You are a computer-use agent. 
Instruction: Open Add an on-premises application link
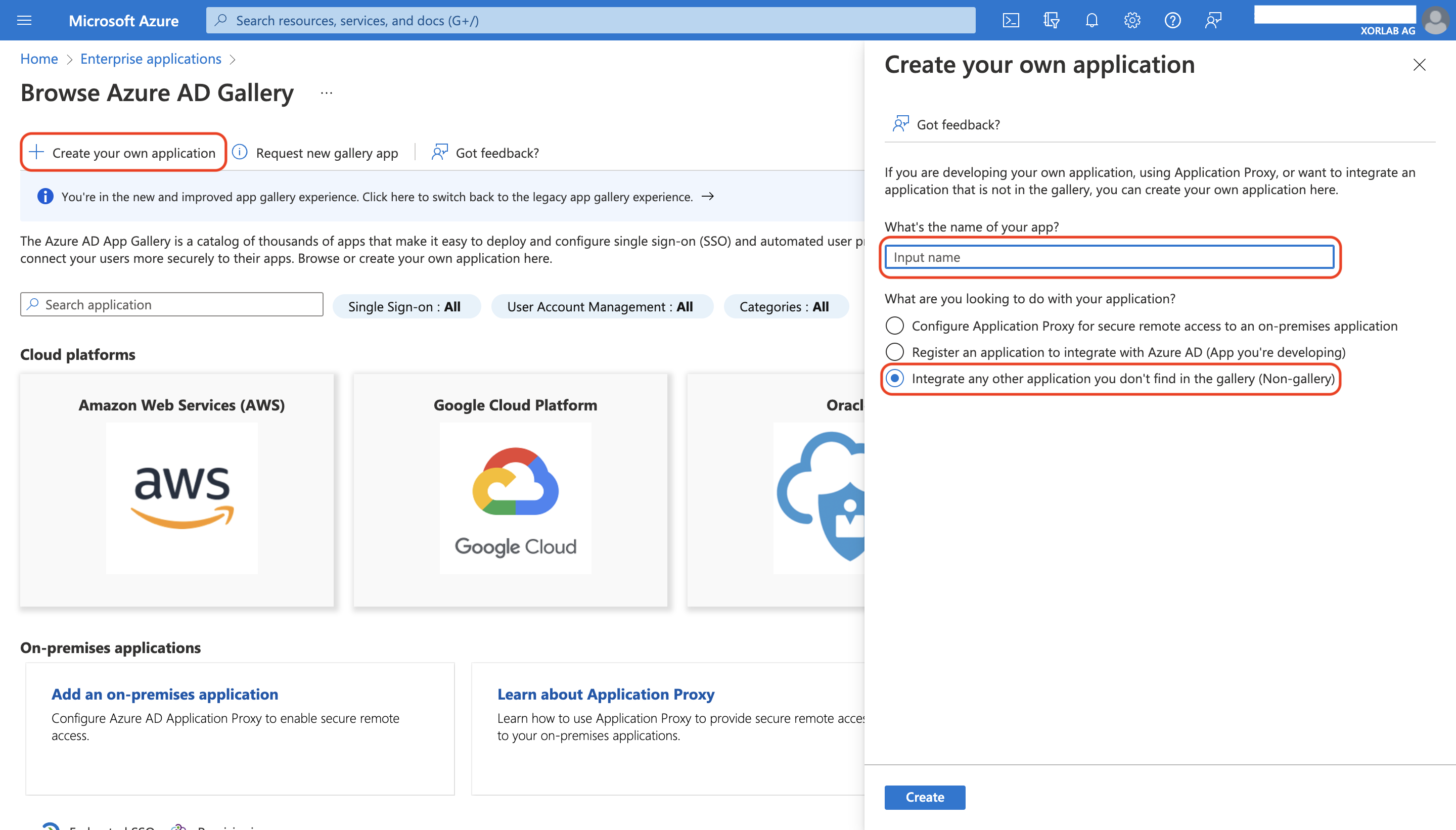click(165, 694)
